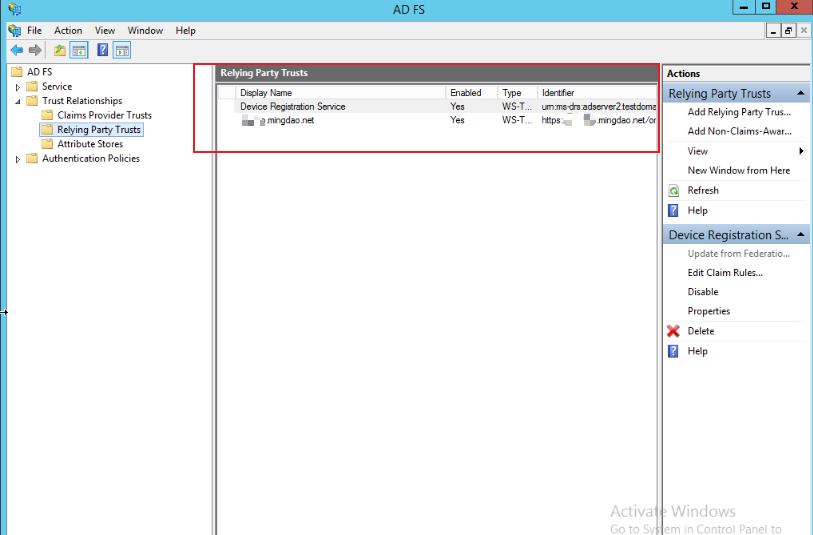The width and height of the screenshot is (813, 535).
Task: Click Add Relying Party Trust action
Action: click(x=739, y=112)
